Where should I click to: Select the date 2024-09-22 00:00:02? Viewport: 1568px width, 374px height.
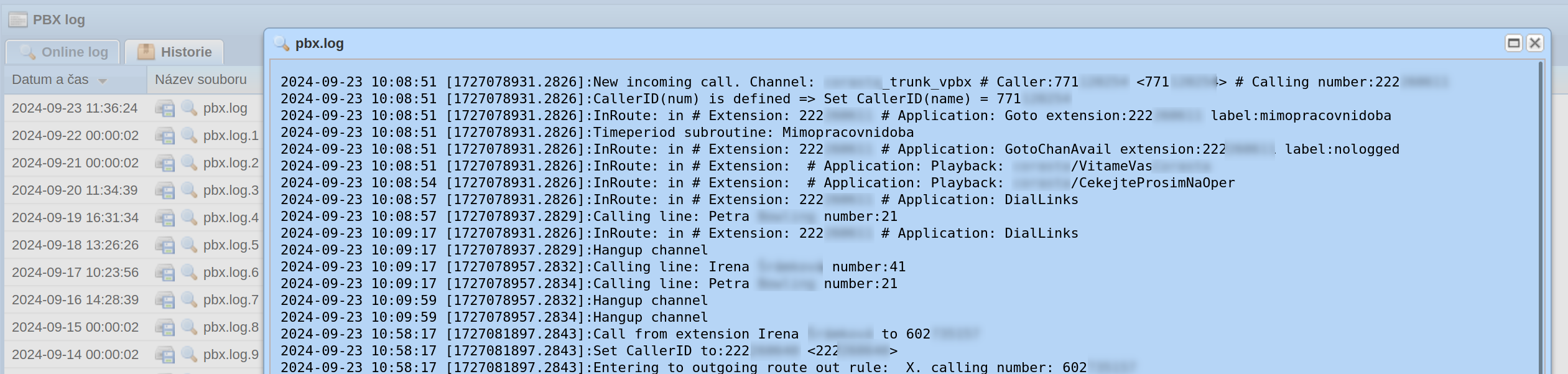coord(75,136)
